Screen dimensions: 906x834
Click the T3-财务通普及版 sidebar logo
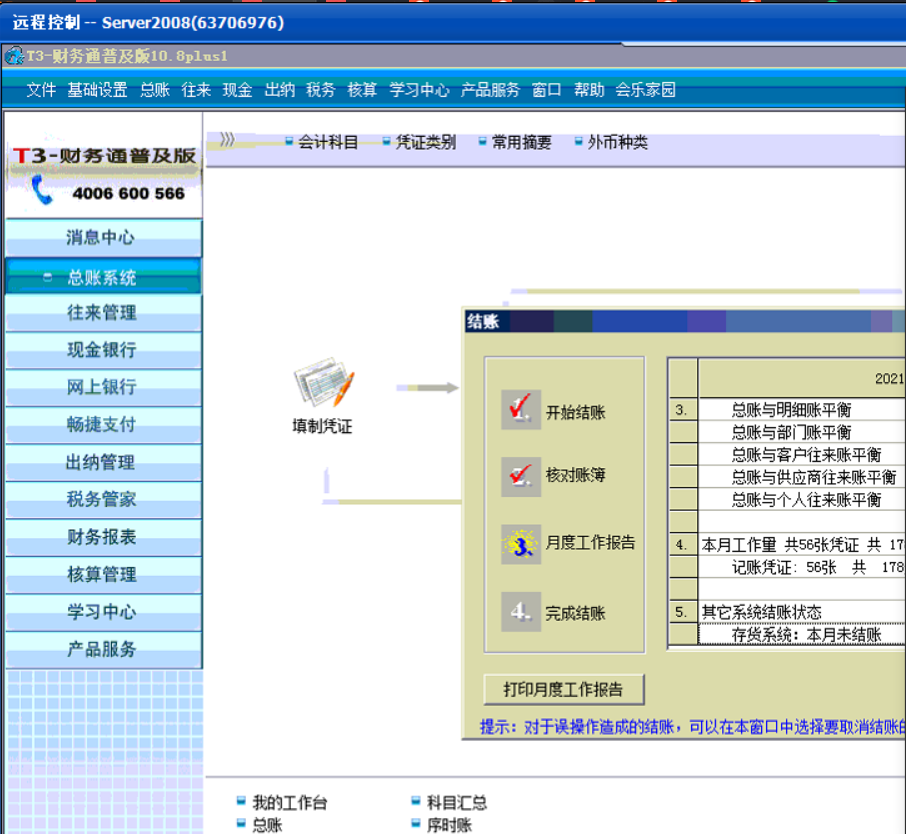coord(104,155)
